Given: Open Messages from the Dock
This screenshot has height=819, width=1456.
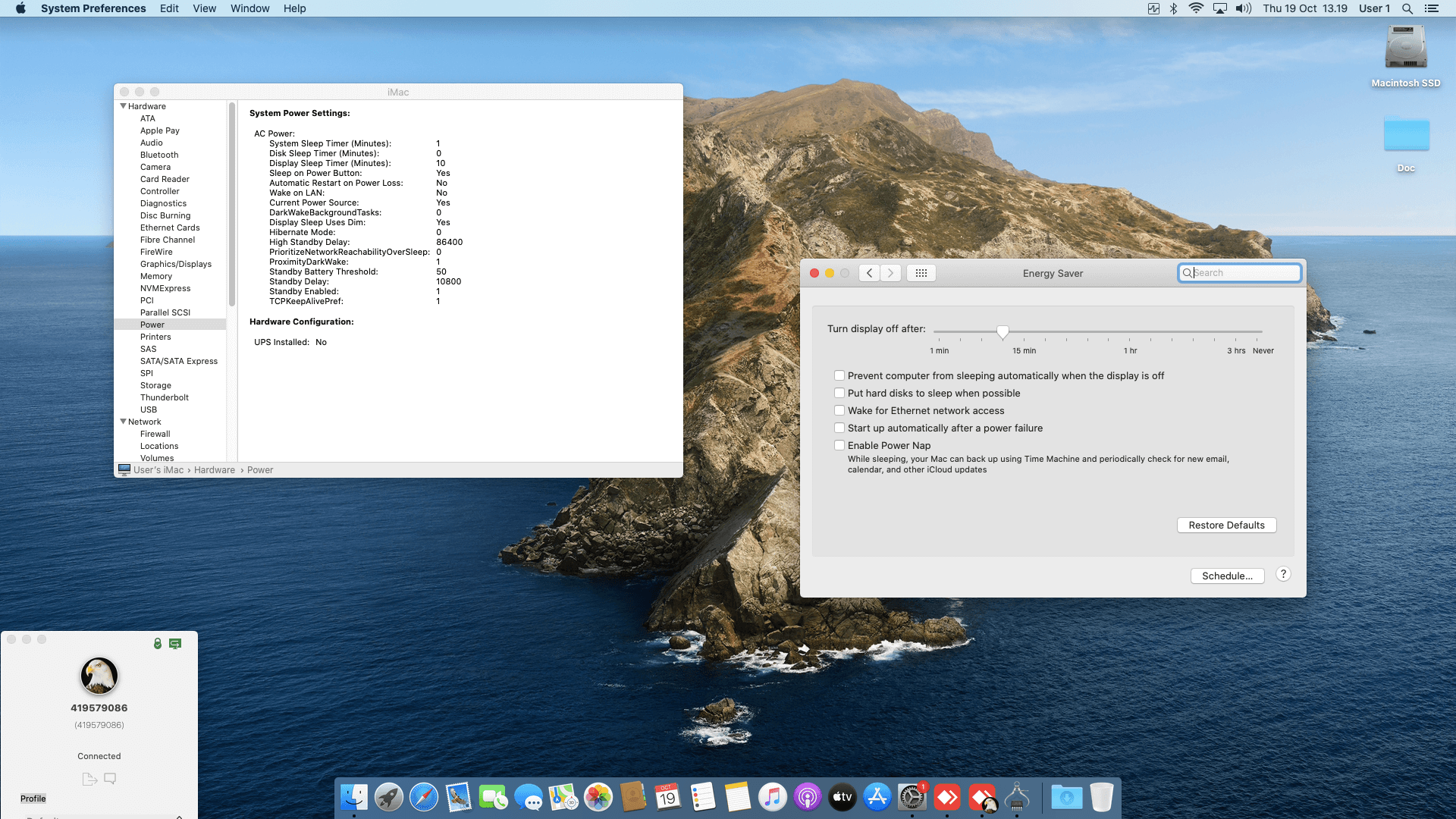Looking at the screenshot, I should pos(529,797).
